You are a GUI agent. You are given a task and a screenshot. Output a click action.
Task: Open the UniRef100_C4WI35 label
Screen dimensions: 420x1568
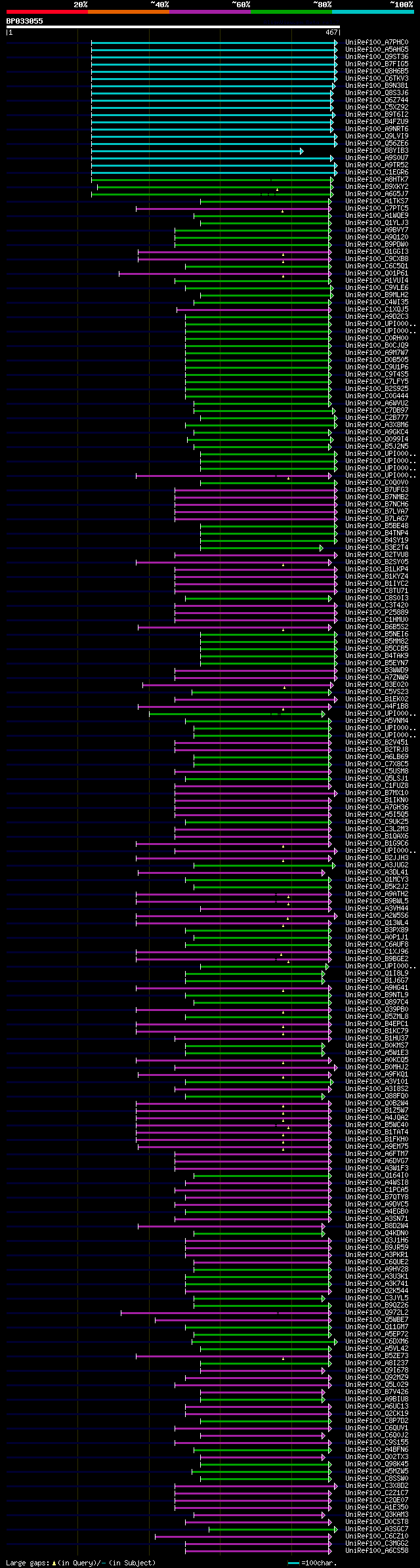click(377, 302)
